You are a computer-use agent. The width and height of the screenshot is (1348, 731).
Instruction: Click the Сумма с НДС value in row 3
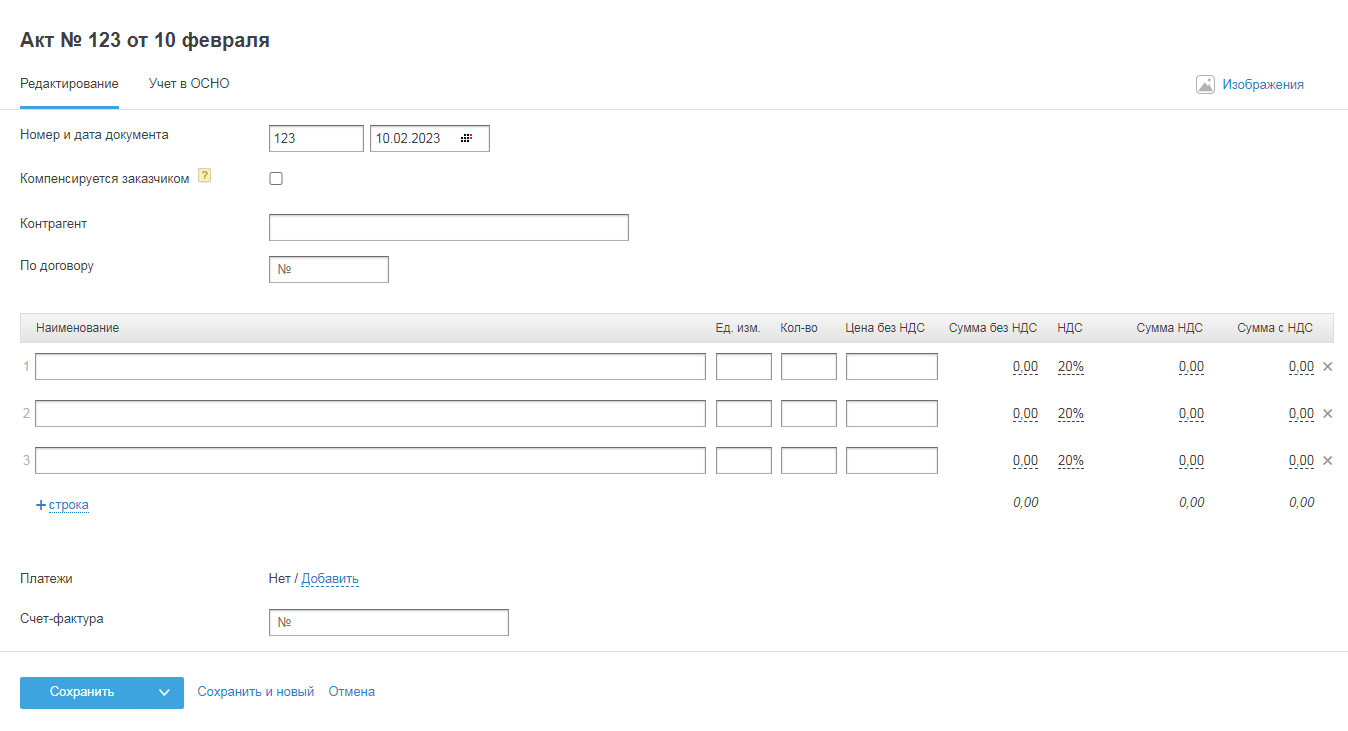tap(1302, 461)
